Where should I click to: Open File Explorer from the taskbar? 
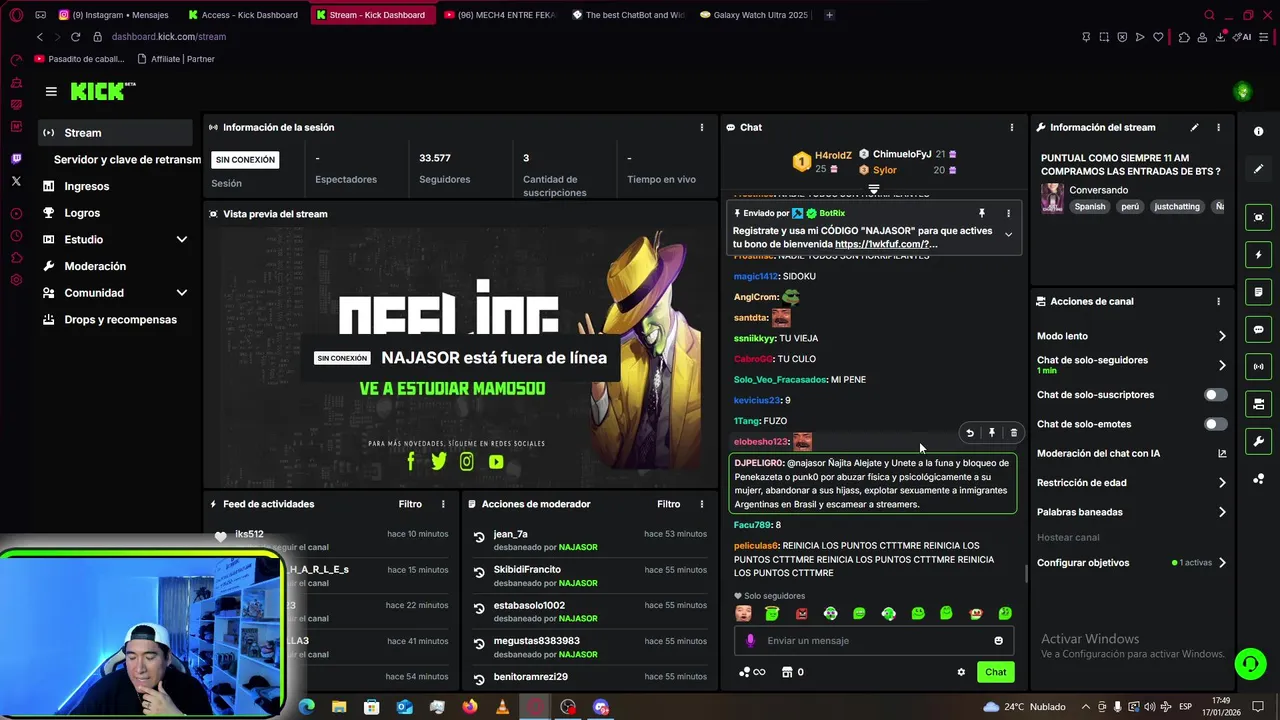click(339, 707)
